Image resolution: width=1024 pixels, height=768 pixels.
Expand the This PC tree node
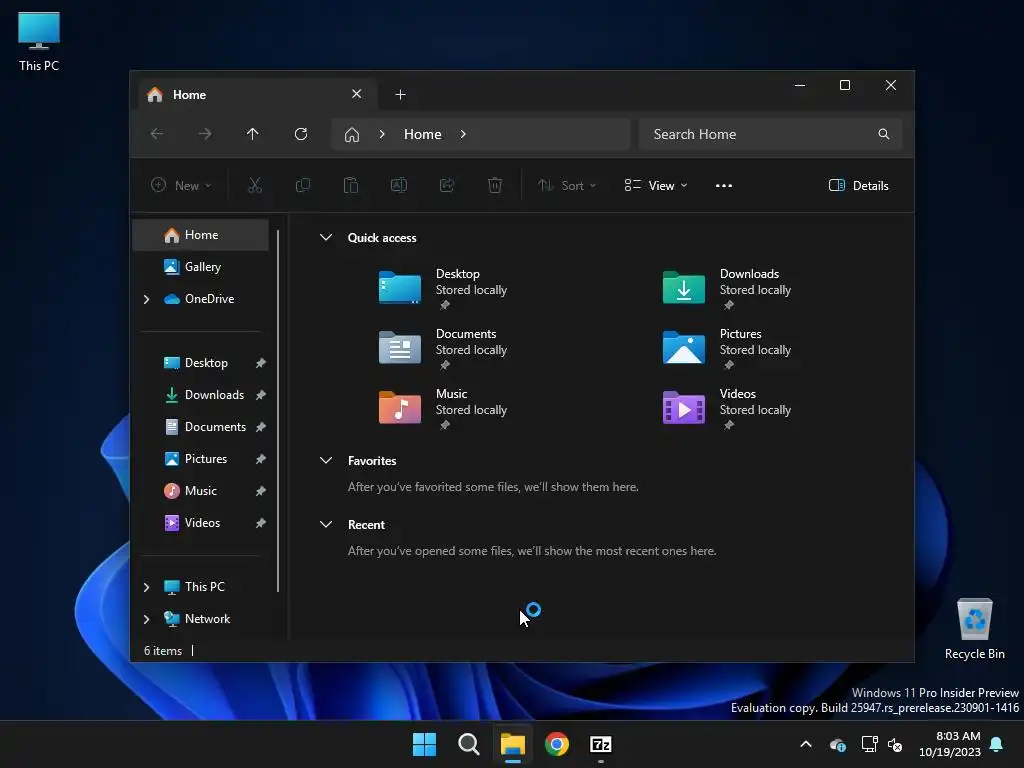click(x=146, y=587)
